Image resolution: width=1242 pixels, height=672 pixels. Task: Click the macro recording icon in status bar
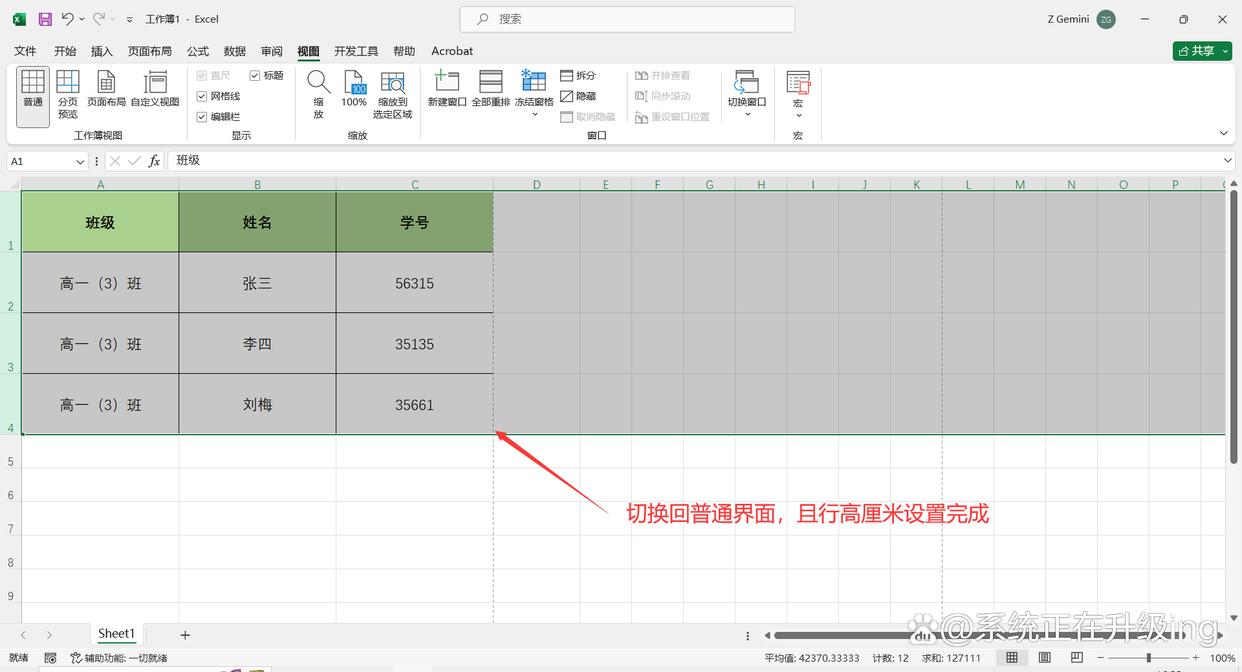click(x=50, y=658)
